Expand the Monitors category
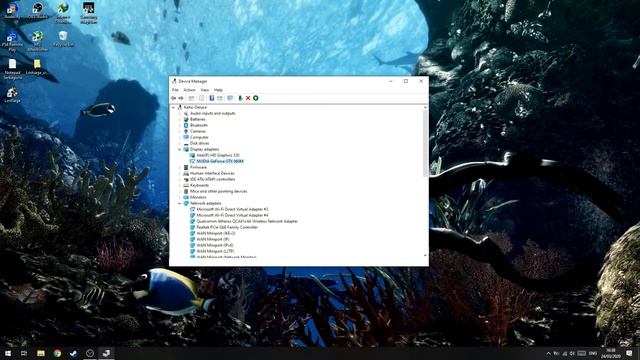 [180, 197]
